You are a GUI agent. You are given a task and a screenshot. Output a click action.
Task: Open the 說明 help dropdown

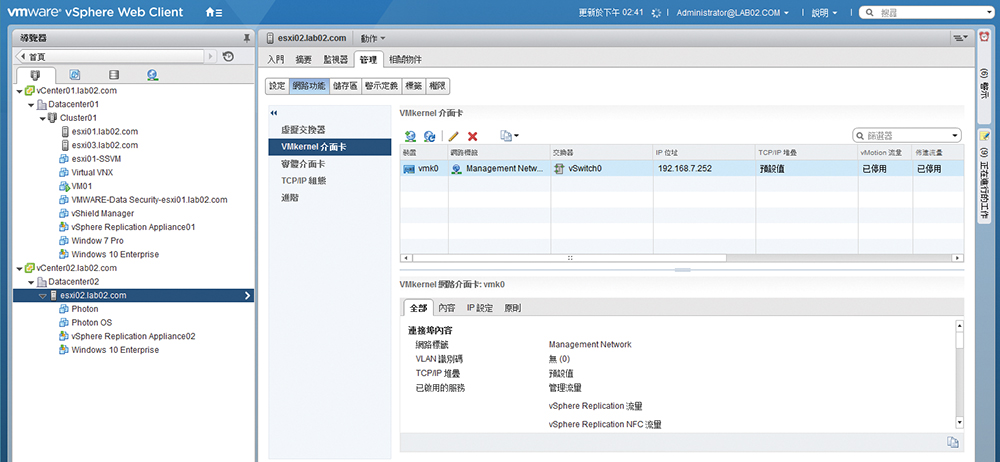825,13
